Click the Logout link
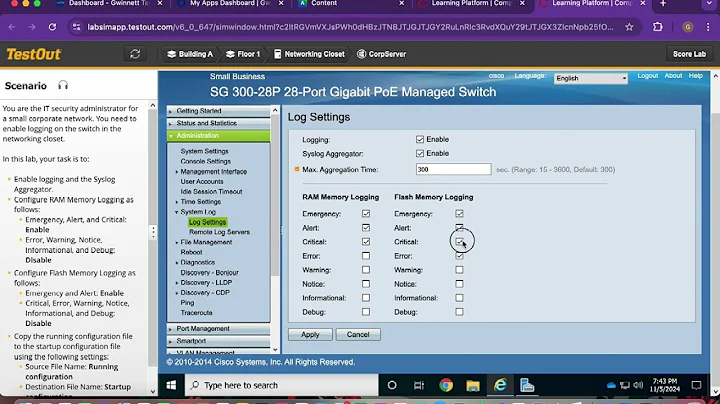The height and width of the screenshot is (404, 720). [x=647, y=76]
